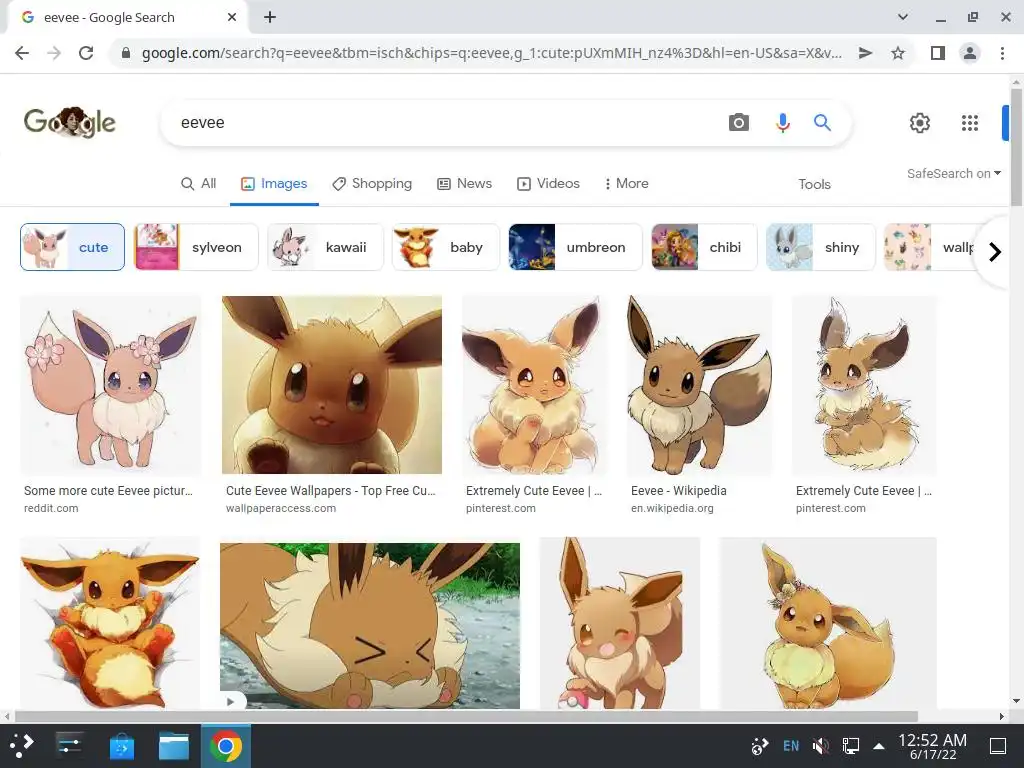
Task: Open the network tray icon
Action: pos(851,746)
